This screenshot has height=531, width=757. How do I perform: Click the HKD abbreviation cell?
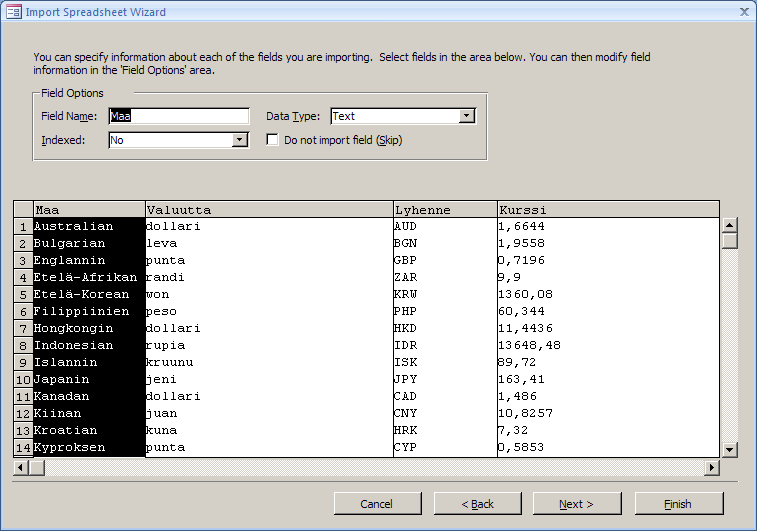pyautogui.click(x=445, y=328)
